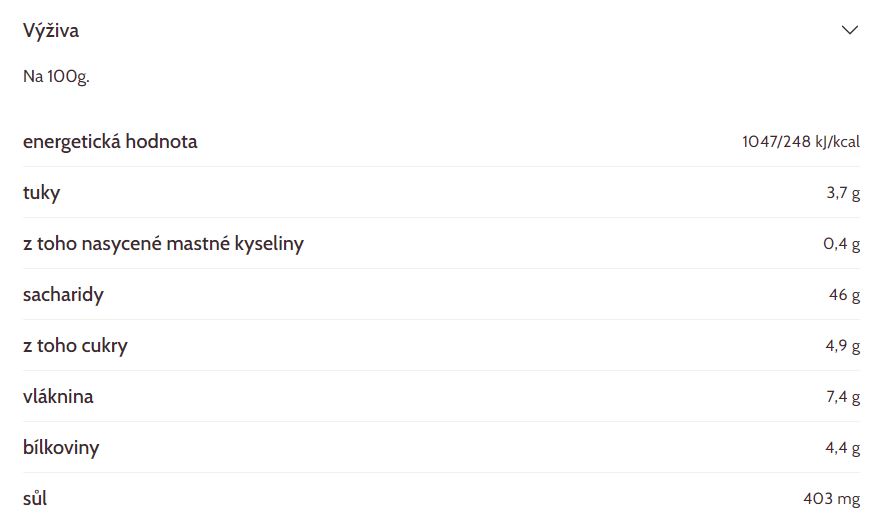Click the 248 kcal energy figure
Image resolution: width=878 pixels, height=531 pixels.
(x=797, y=142)
